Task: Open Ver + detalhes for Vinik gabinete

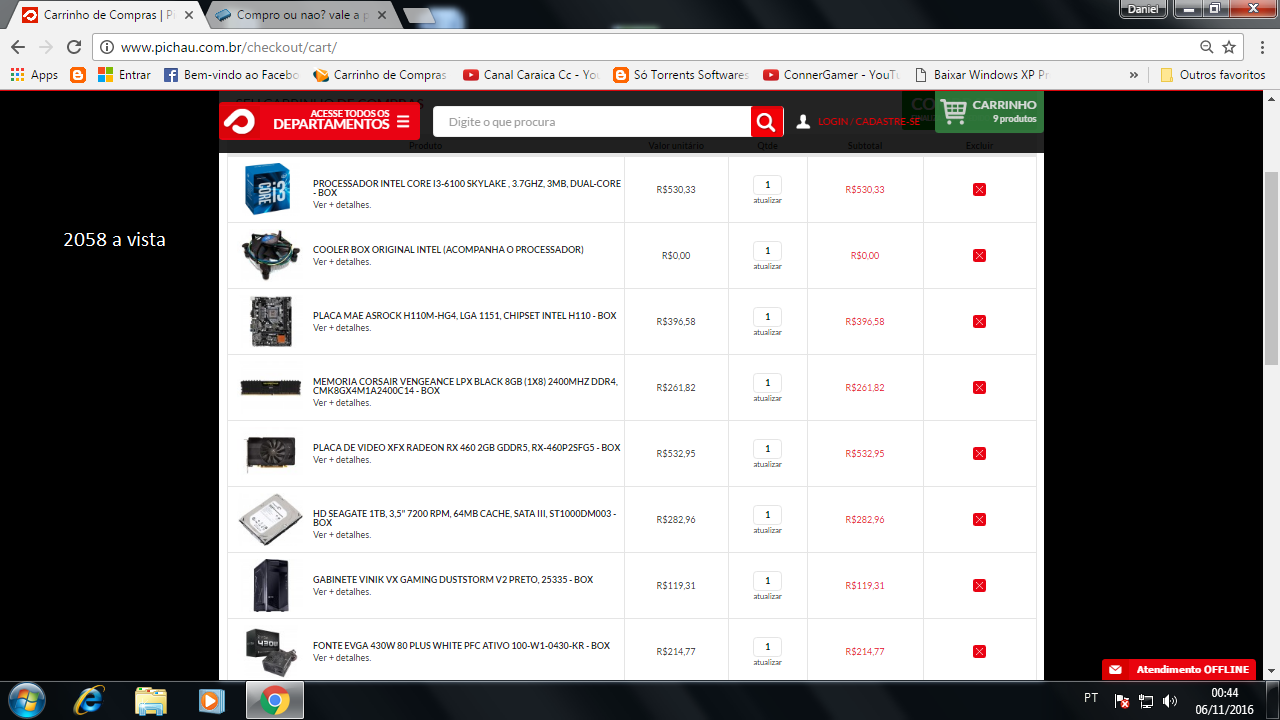Action: pyautogui.click(x=342, y=591)
